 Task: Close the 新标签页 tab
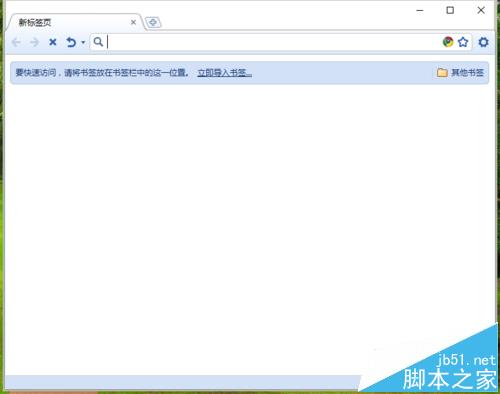pyautogui.click(x=133, y=22)
